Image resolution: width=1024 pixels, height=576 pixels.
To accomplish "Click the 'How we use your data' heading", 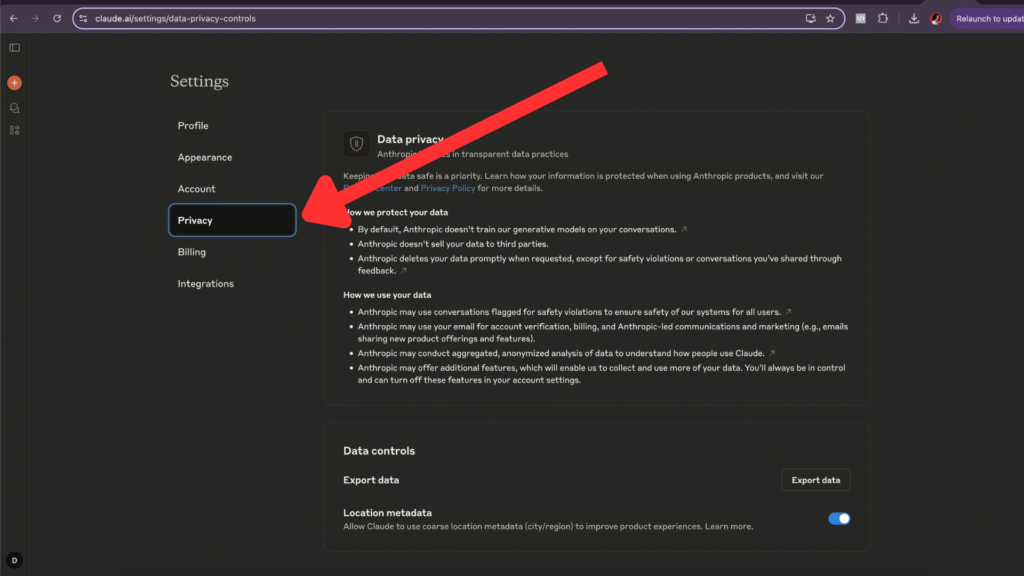I will point(387,295).
